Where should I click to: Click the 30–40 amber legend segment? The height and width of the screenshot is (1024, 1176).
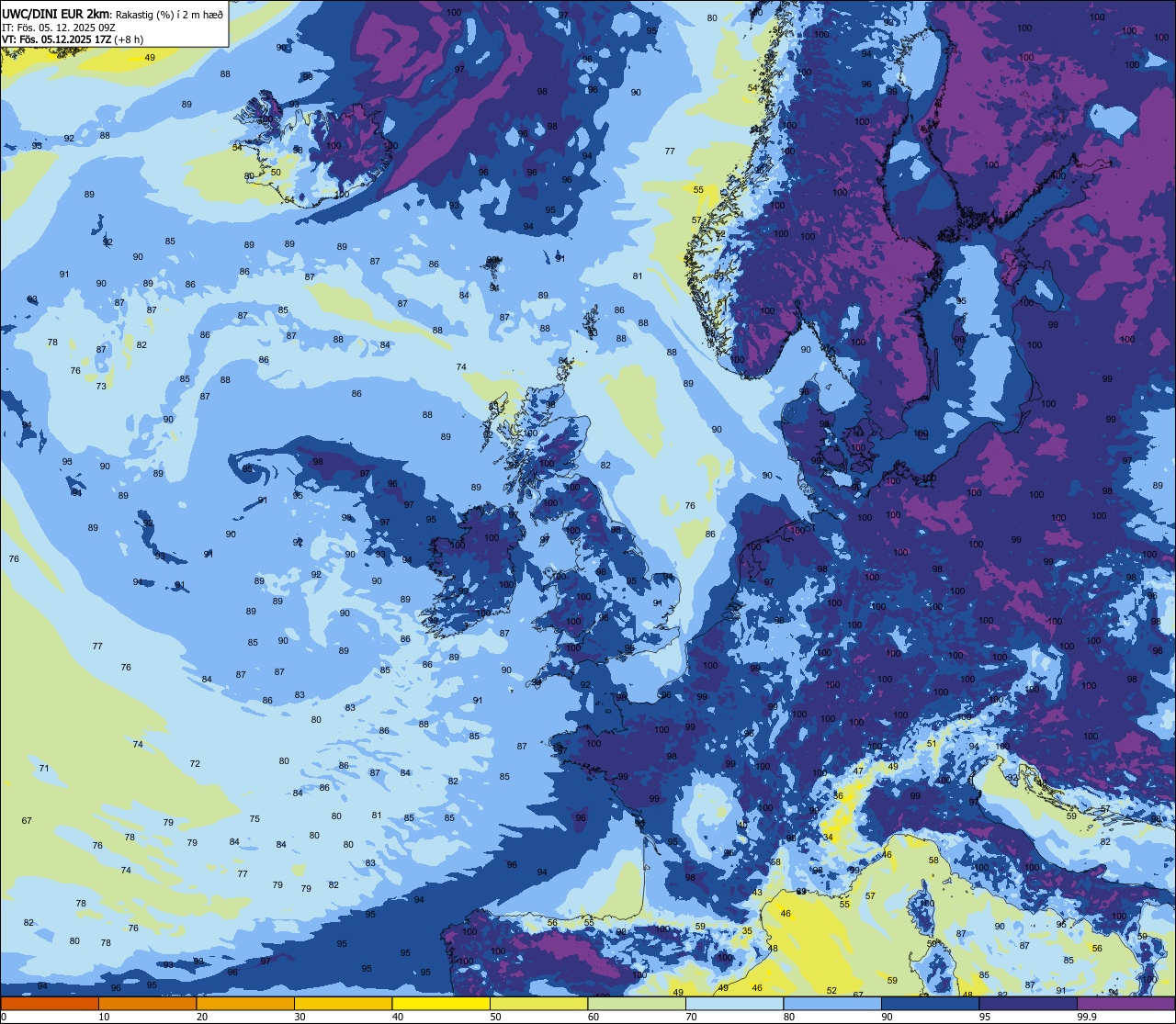click(x=343, y=1003)
